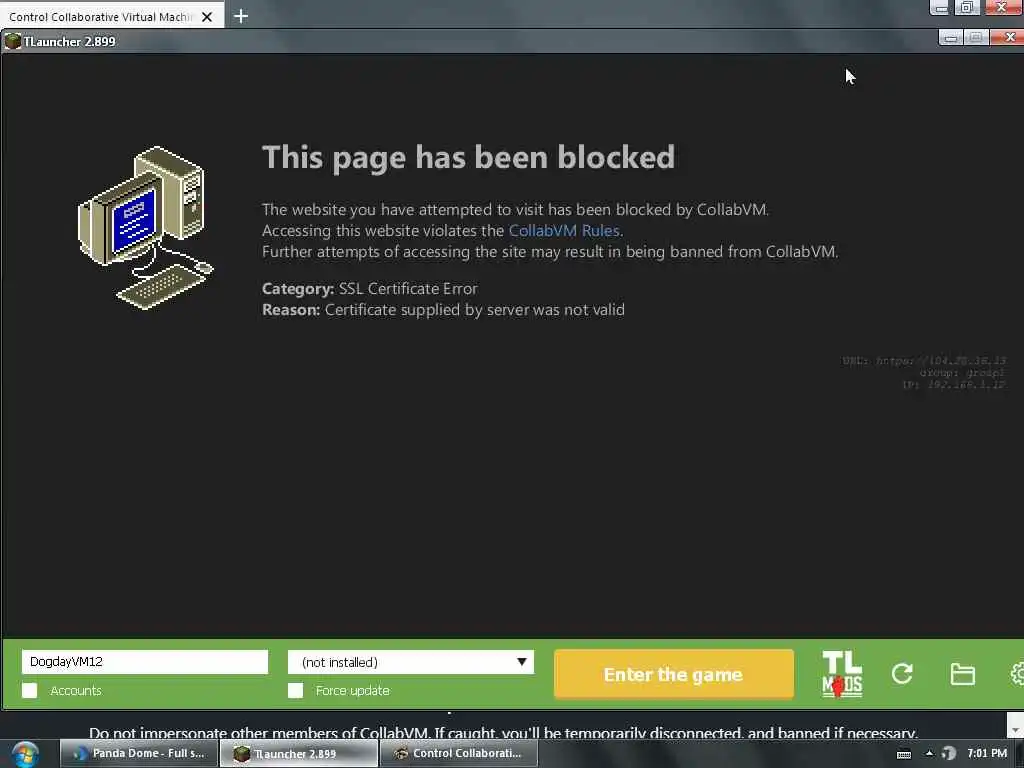Close the Control Collaborative Virtual Machine tab
The image size is (1024, 768).
coord(207,17)
